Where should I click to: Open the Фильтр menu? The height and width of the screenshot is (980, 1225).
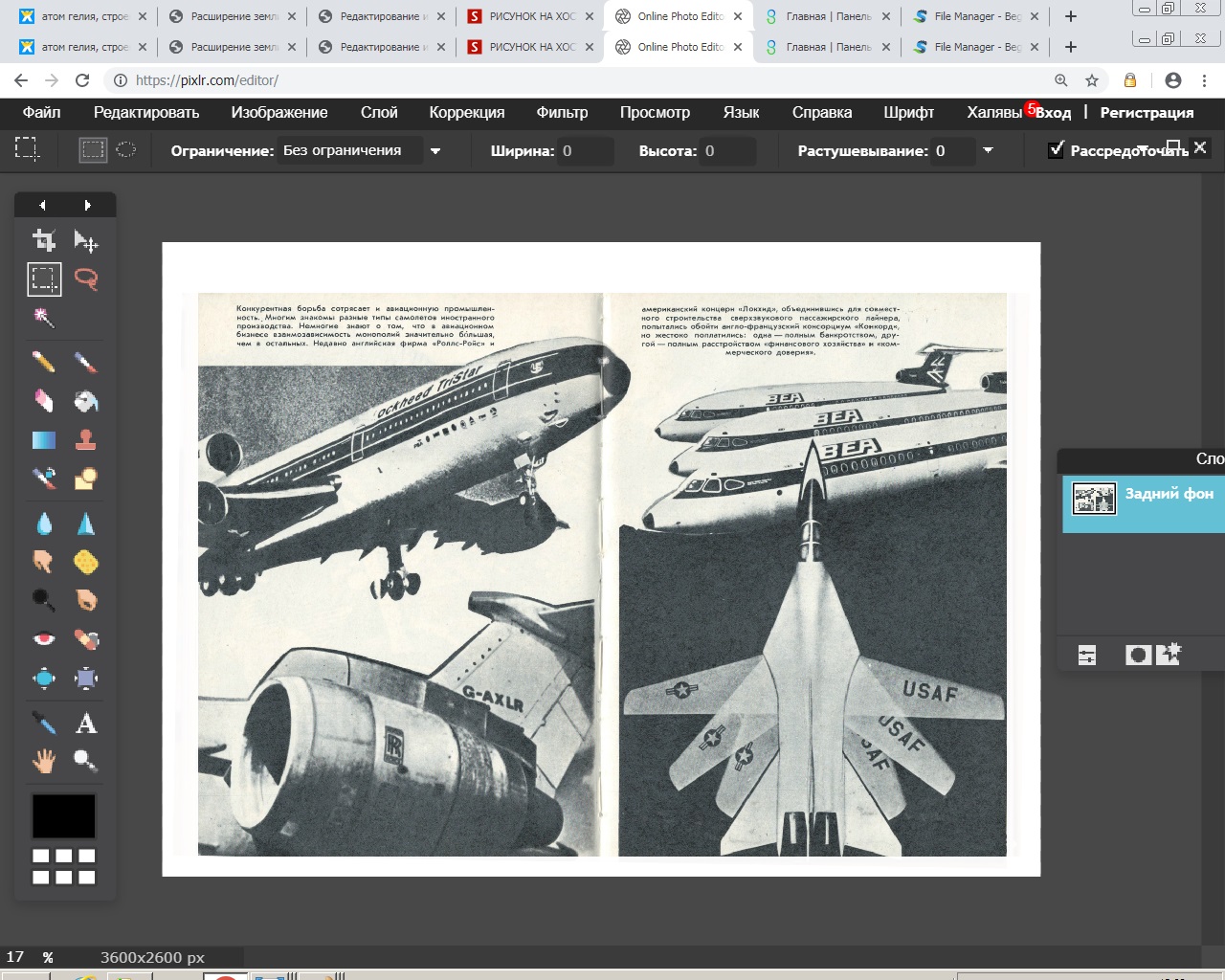click(x=562, y=112)
